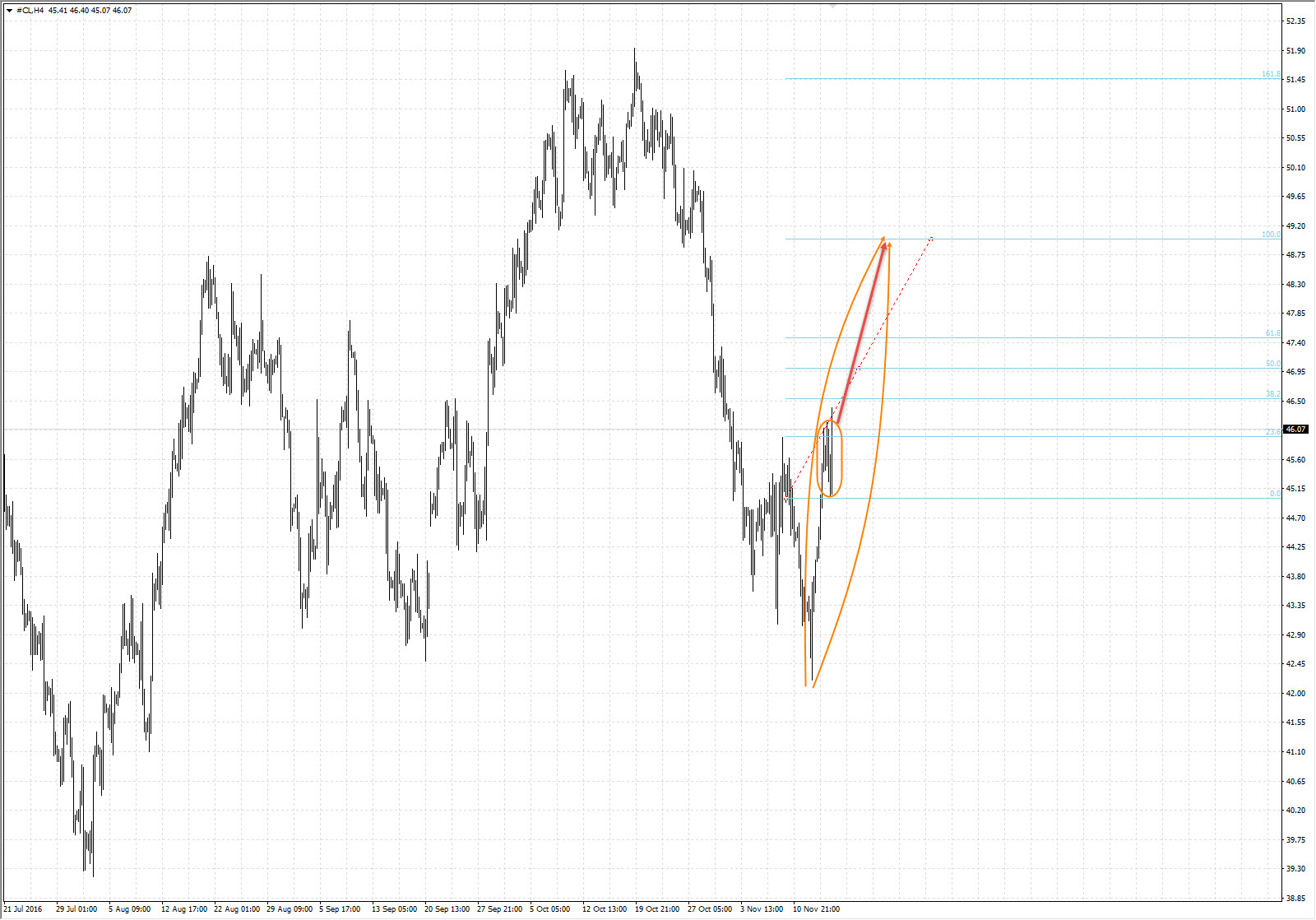Click the Fibonacci 100.0 level label
The width and height of the screenshot is (1316, 920).
pos(1271,235)
